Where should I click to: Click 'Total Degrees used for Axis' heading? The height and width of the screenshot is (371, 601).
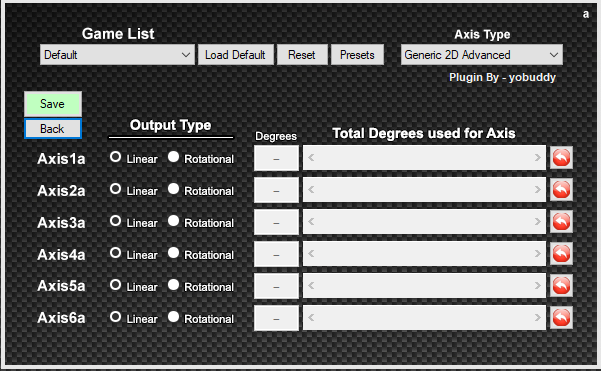point(424,133)
